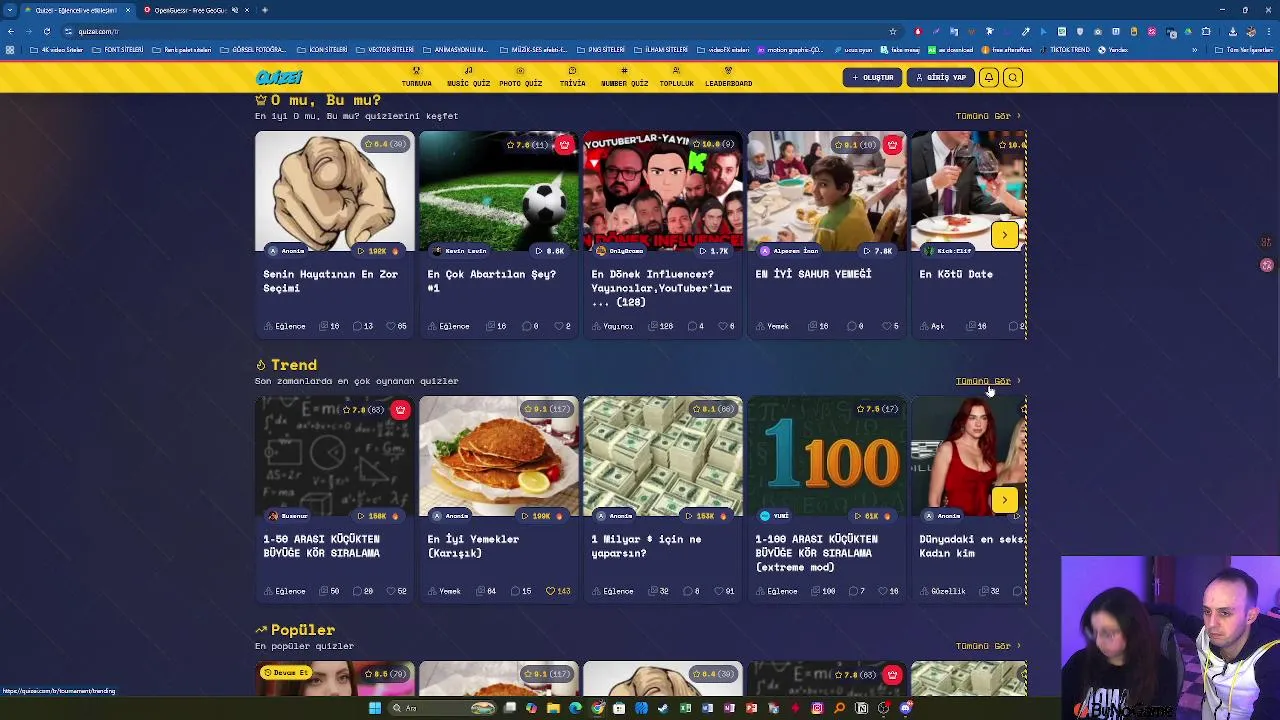Open a new browser tab
This screenshot has height=720, width=1280.
[x=265, y=10]
